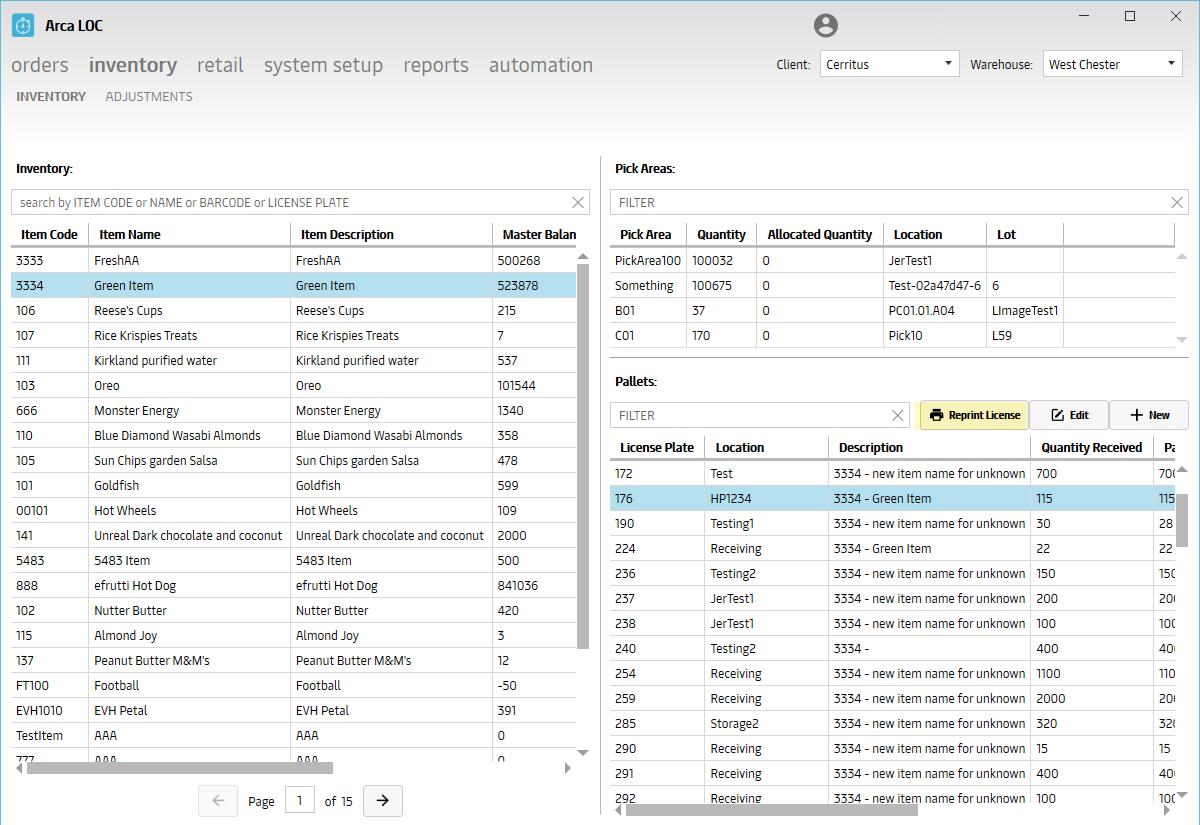Click the page number input box
Image resolution: width=1200 pixels, height=825 pixels.
(x=300, y=801)
